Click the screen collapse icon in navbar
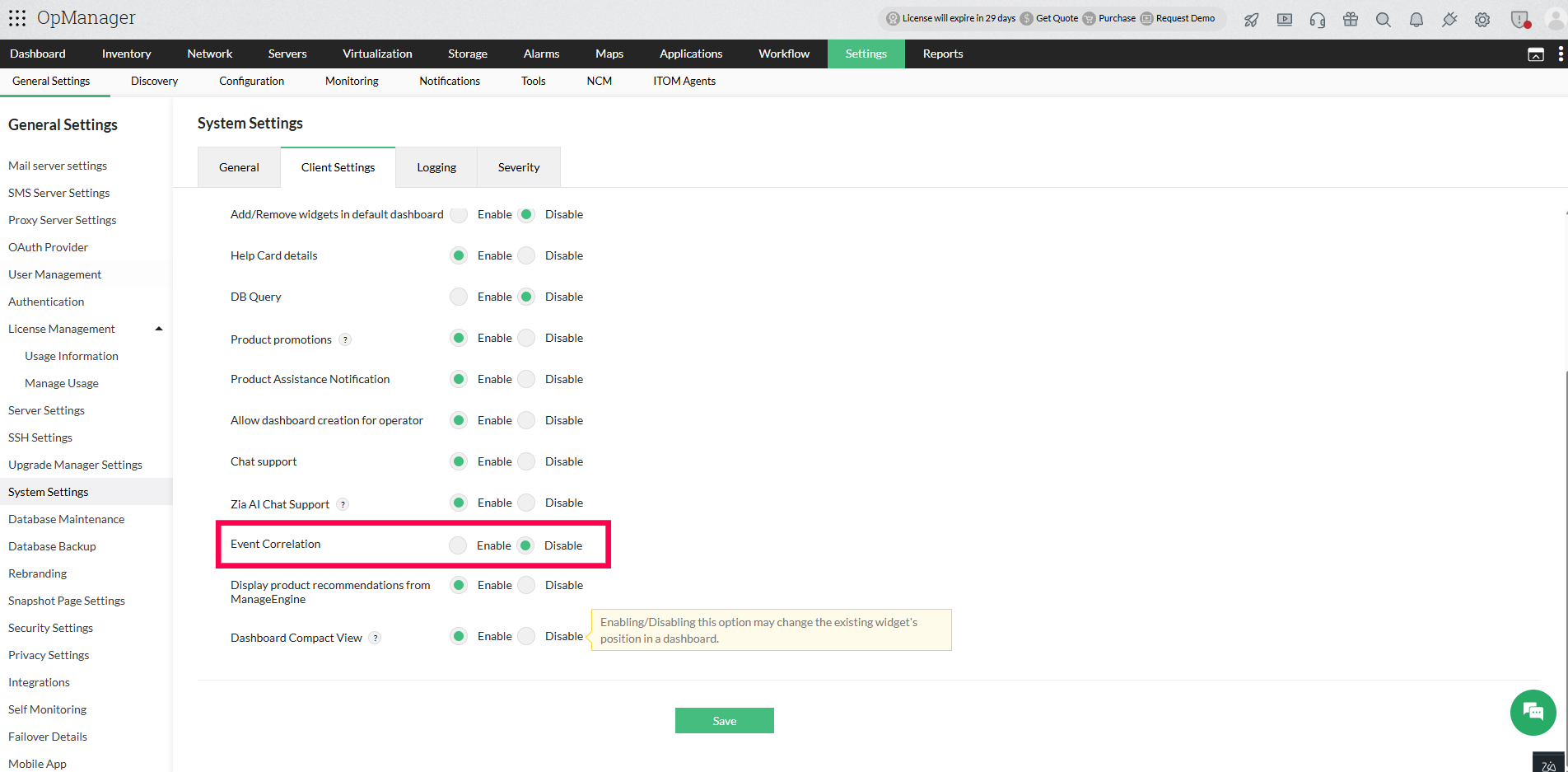 [x=1536, y=54]
